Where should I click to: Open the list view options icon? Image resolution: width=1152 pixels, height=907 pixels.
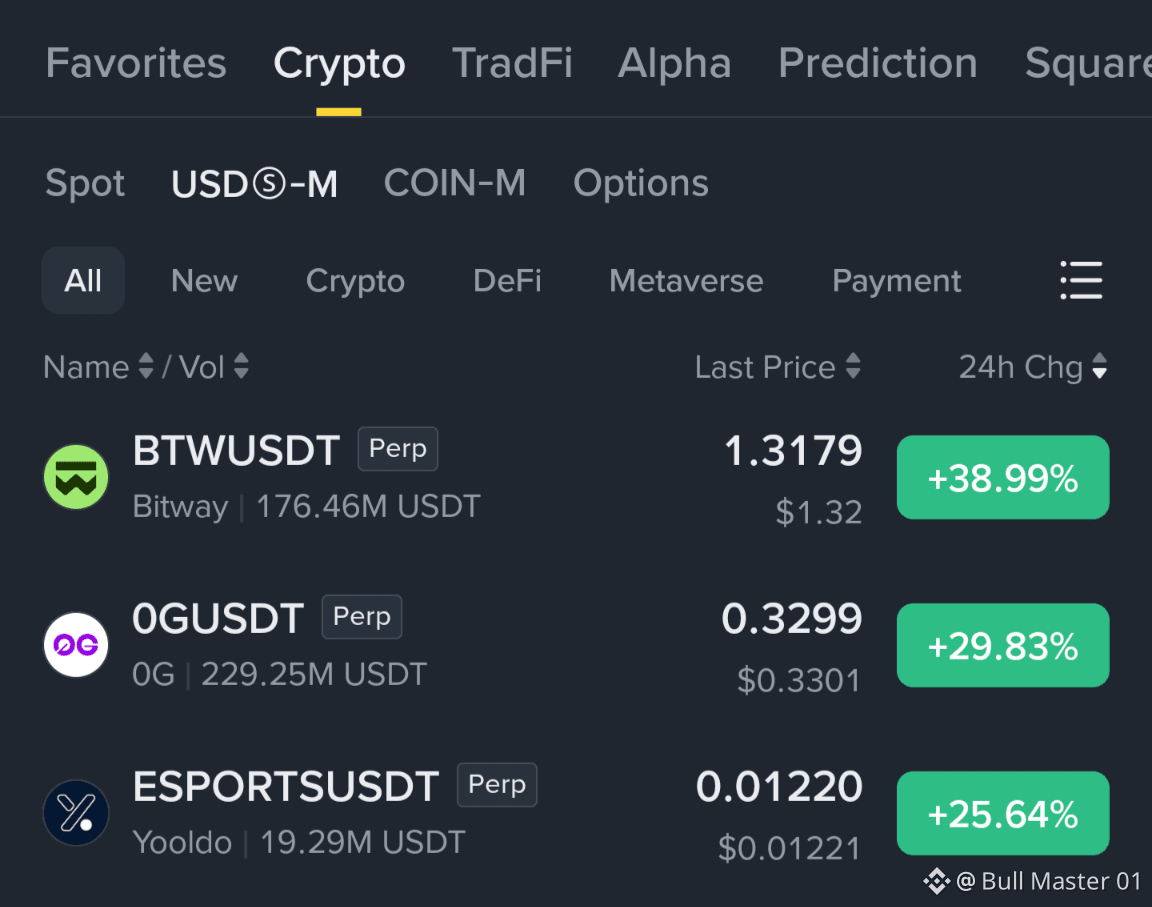[x=1081, y=280]
